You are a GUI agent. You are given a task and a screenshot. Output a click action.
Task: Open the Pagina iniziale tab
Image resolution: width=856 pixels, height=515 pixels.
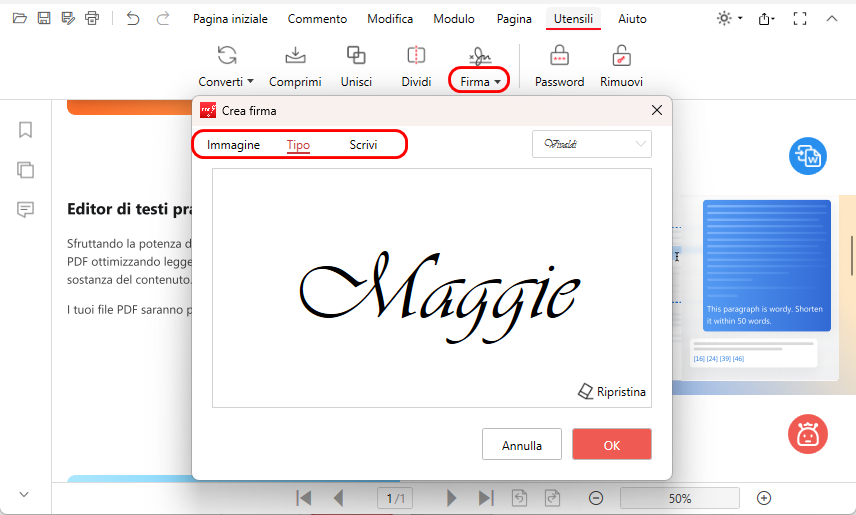pyautogui.click(x=230, y=19)
